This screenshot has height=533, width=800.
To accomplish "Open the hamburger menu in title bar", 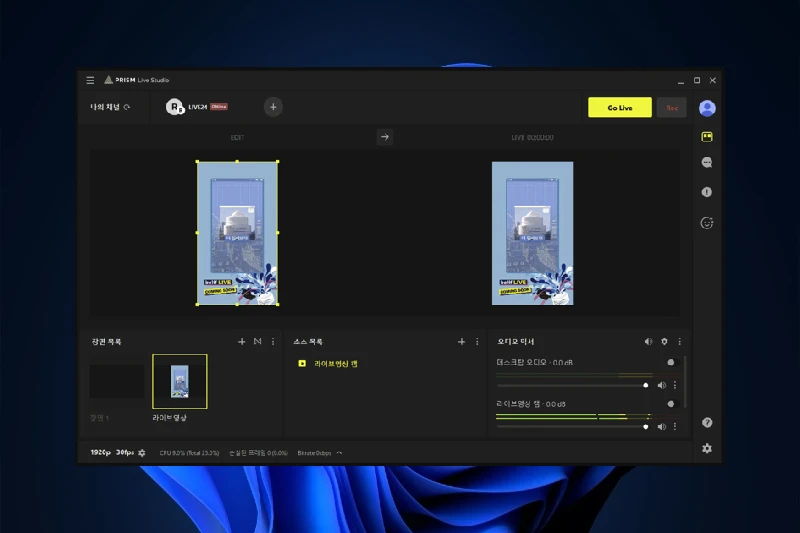I will pyautogui.click(x=90, y=80).
